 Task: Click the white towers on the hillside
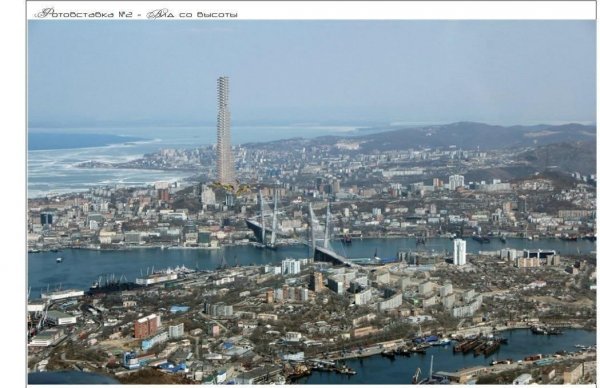456,182
